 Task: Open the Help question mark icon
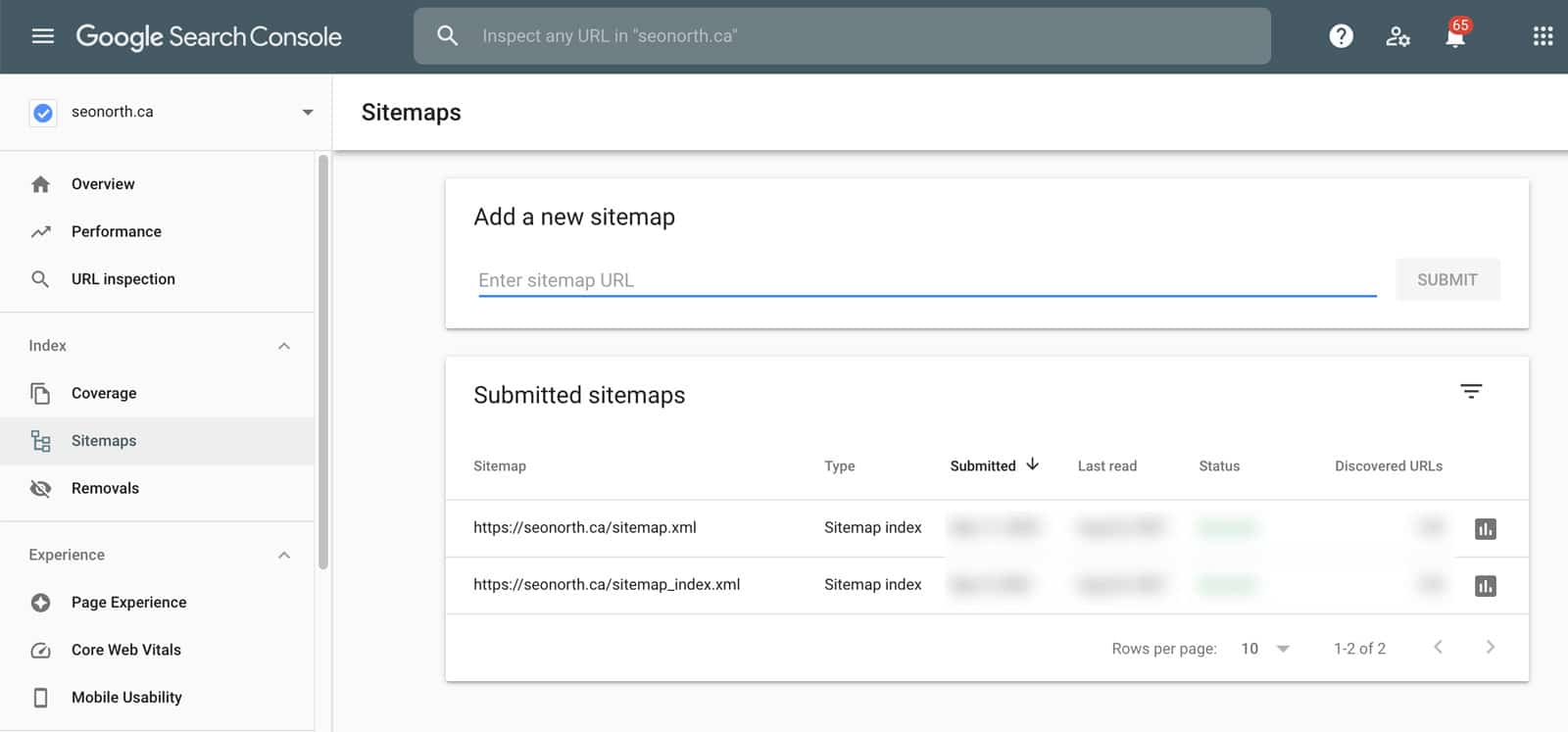(1341, 36)
